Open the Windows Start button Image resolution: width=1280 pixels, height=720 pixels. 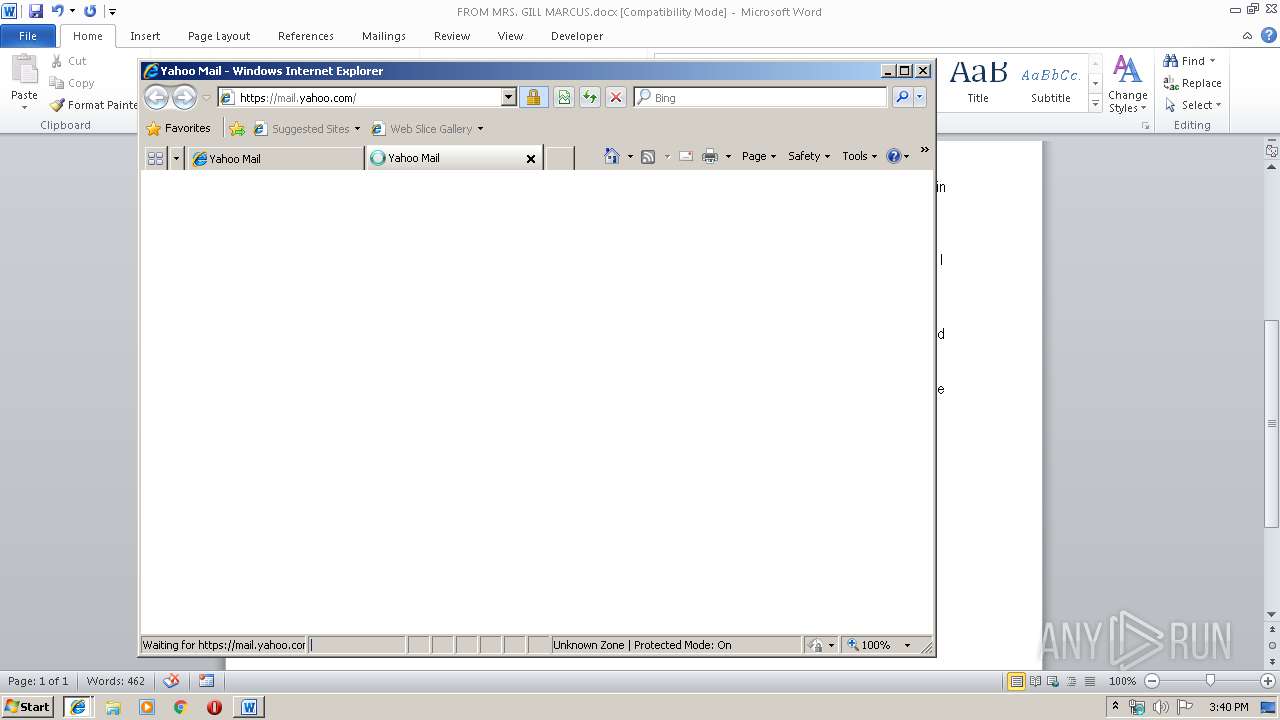pyautogui.click(x=28, y=707)
